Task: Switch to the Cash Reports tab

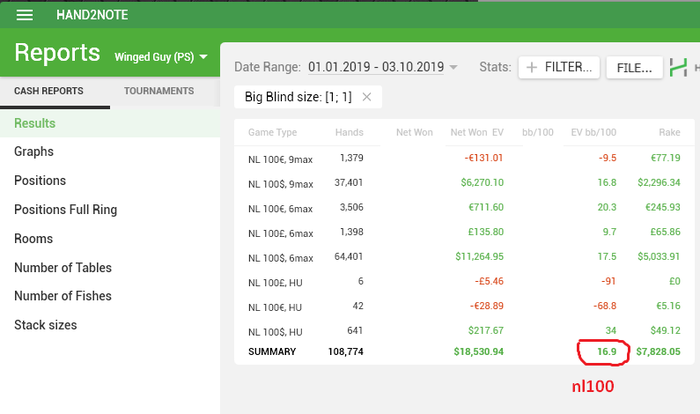Action: pos(48,91)
